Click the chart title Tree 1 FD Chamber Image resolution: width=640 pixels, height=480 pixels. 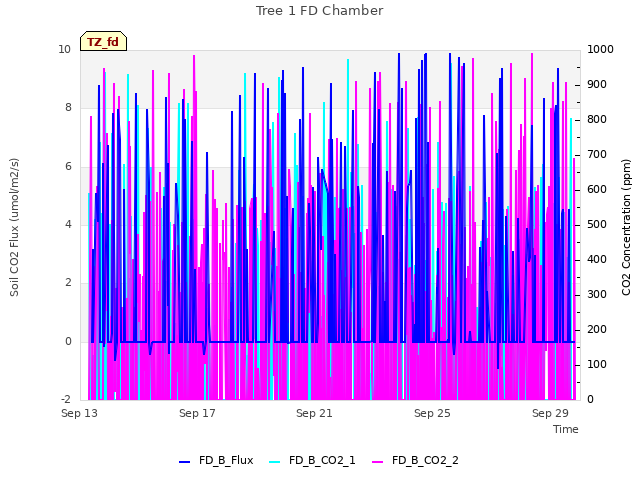pyautogui.click(x=319, y=11)
